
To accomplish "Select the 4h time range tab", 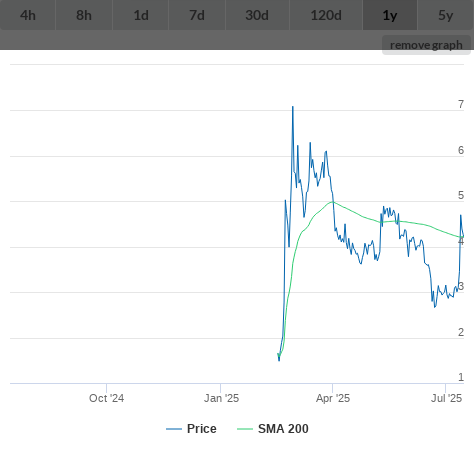I will [x=28, y=15].
